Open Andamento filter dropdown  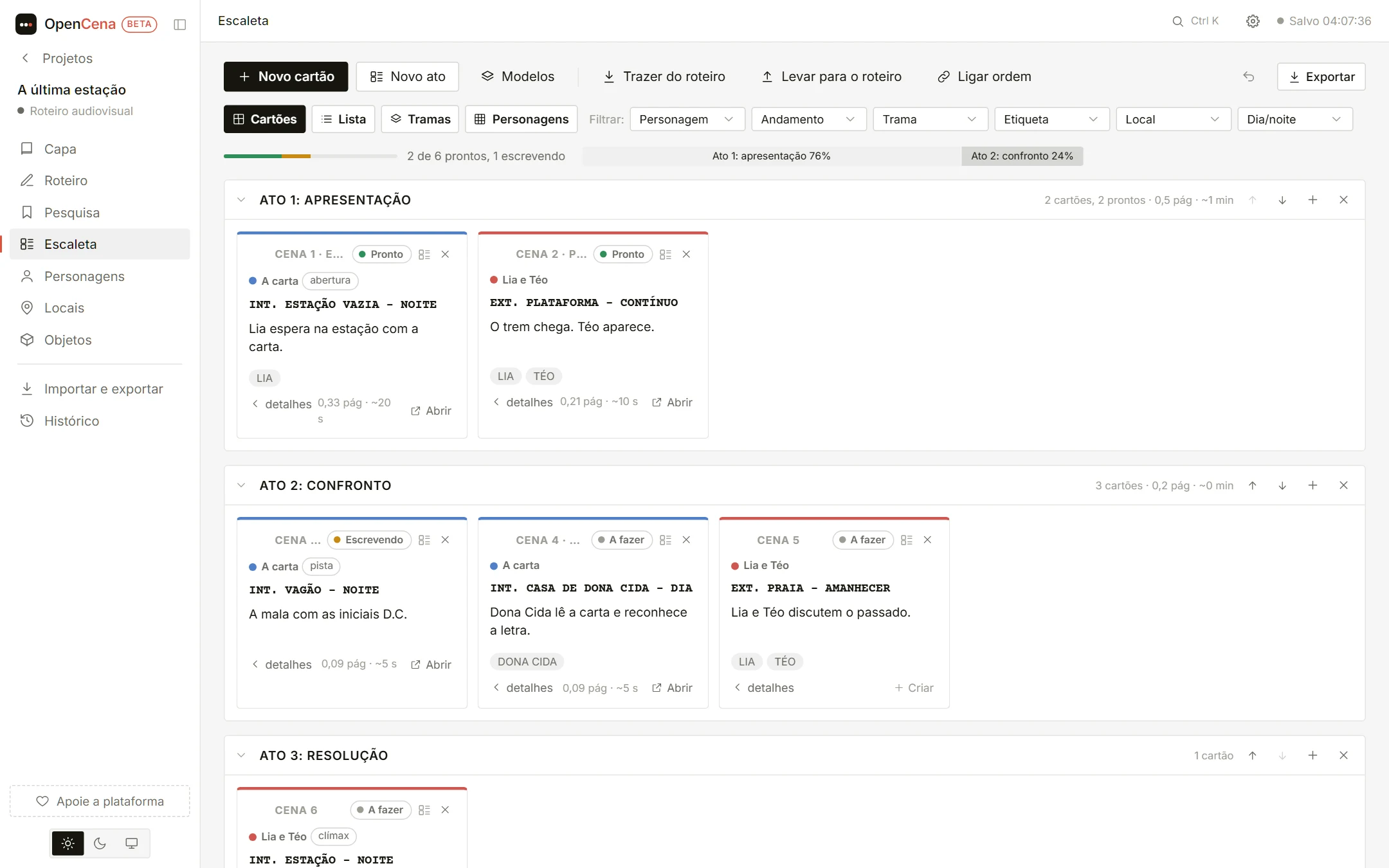(809, 120)
